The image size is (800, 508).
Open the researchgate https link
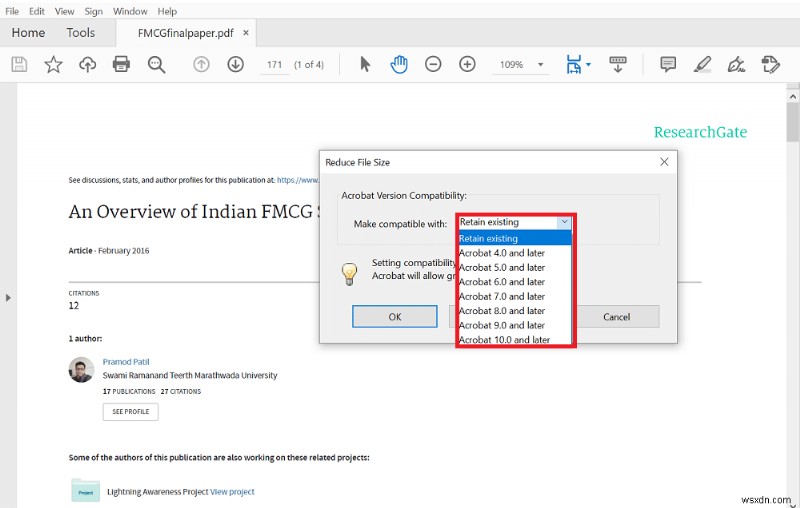click(x=297, y=180)
